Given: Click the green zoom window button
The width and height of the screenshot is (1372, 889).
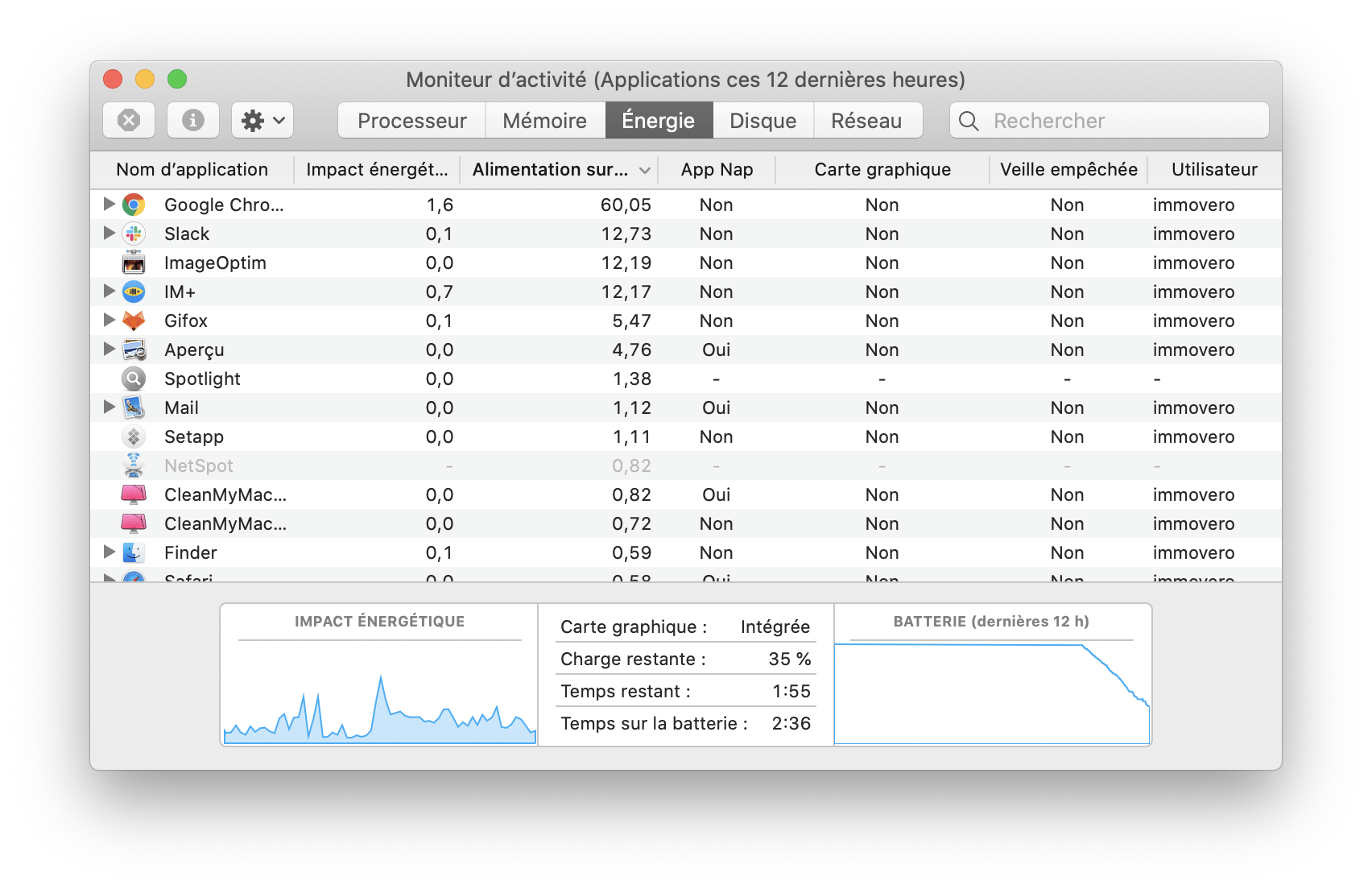Looking at the screenshot, I should coord(177,79).
